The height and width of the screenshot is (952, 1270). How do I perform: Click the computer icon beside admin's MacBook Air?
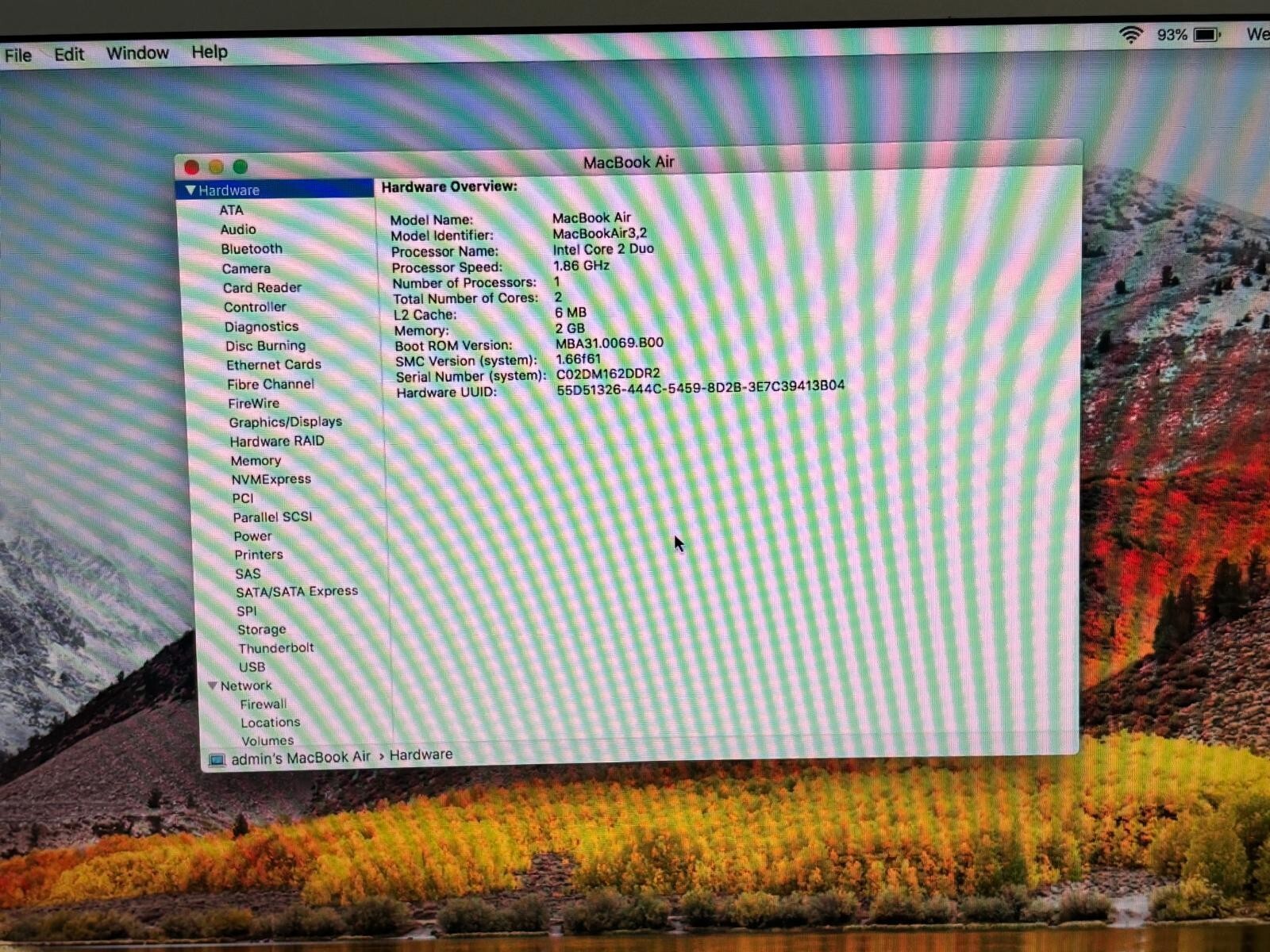click(x=217, y=760)
